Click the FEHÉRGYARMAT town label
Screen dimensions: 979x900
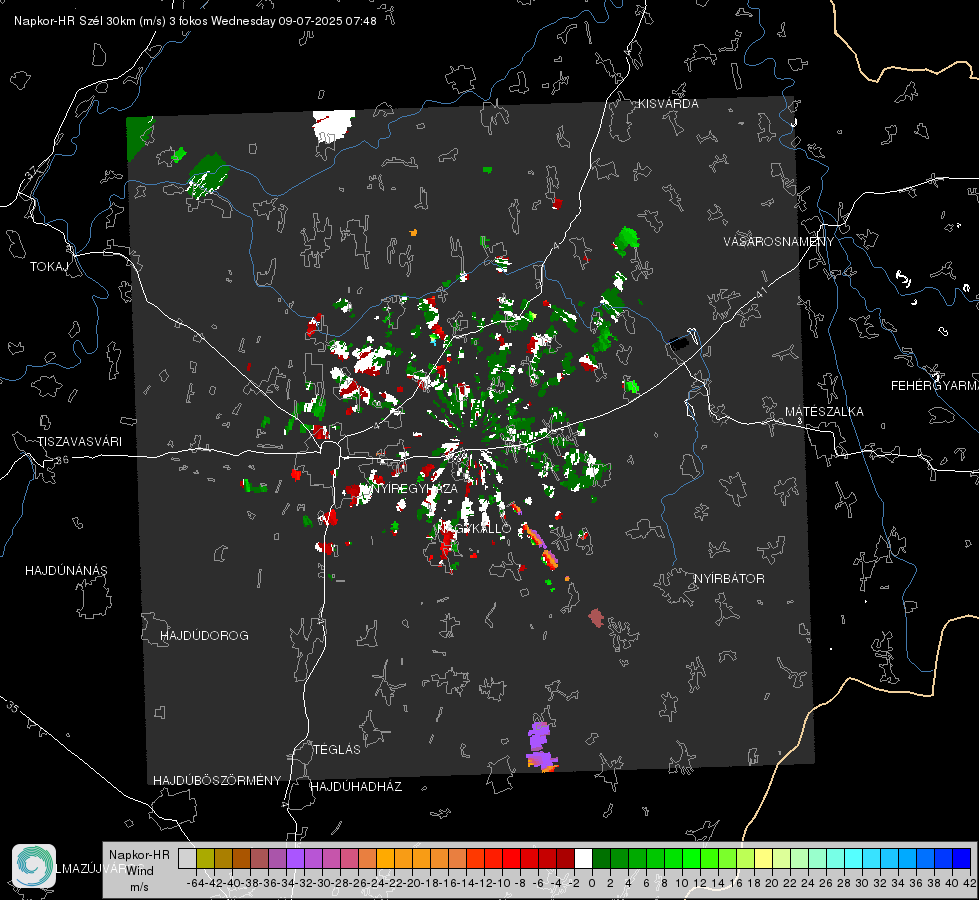(x=935, y=386)
